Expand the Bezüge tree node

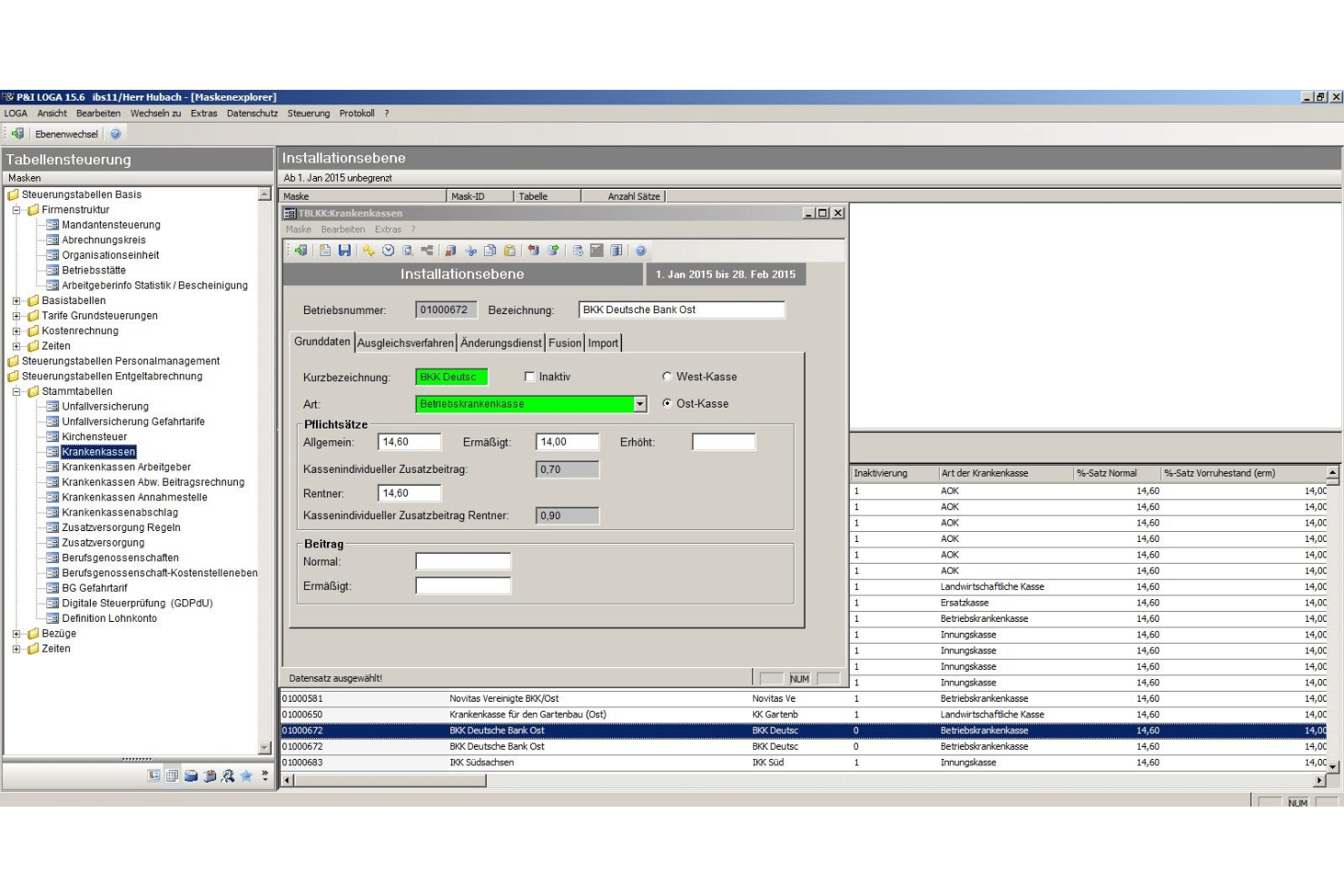[16, 634]
